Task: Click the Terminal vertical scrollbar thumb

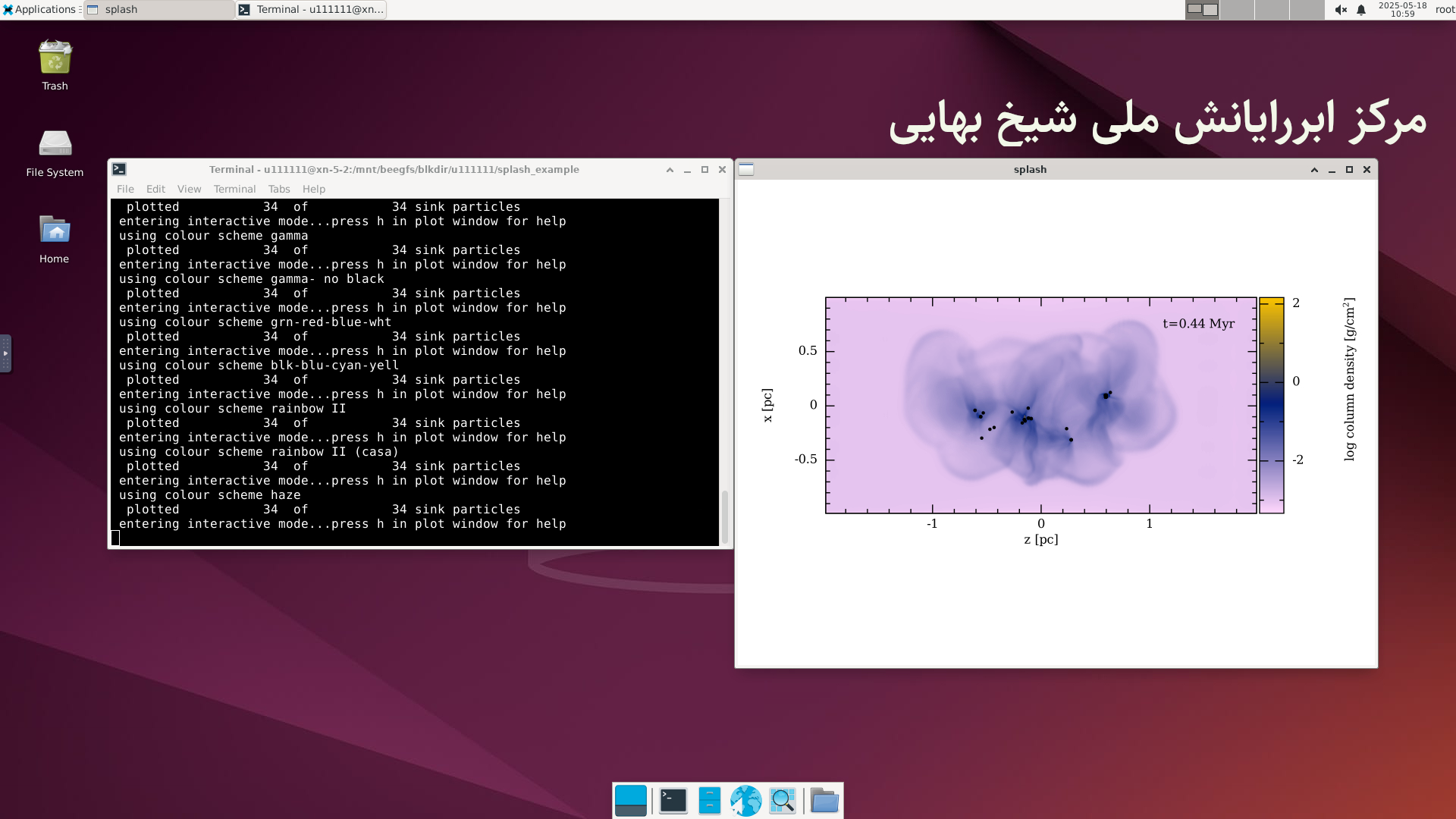Action: click(725, 516)
